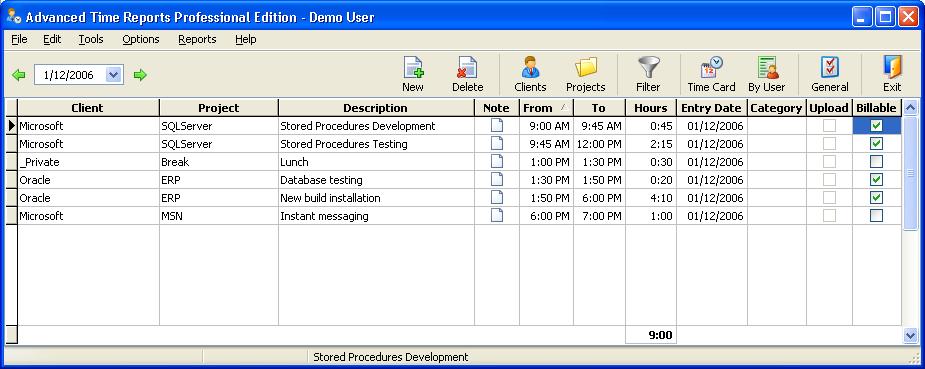Check Upload box for Instant messaging row
The image size is (925, 369).
click(x=829, y=216)
